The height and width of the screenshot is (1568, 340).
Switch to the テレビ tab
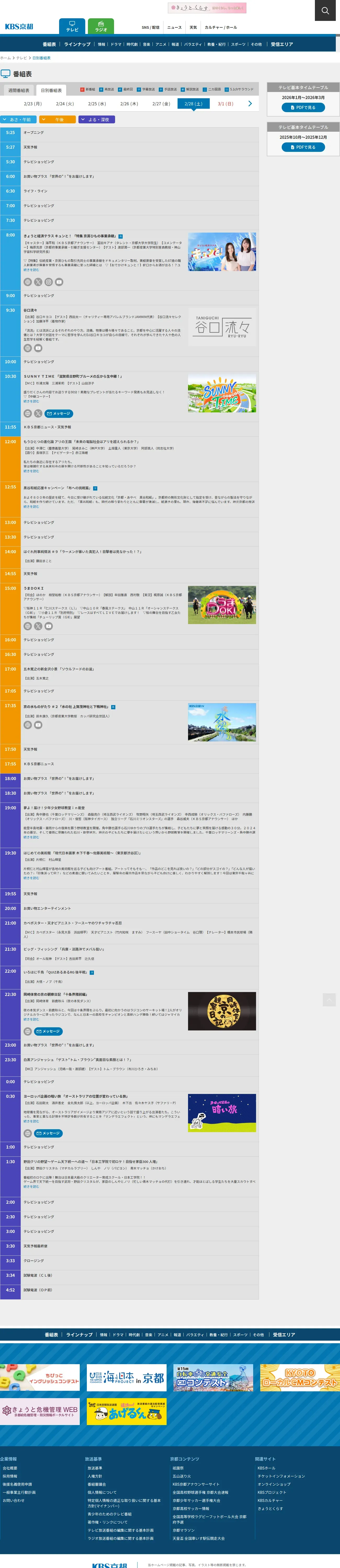[x=72, y=26]
